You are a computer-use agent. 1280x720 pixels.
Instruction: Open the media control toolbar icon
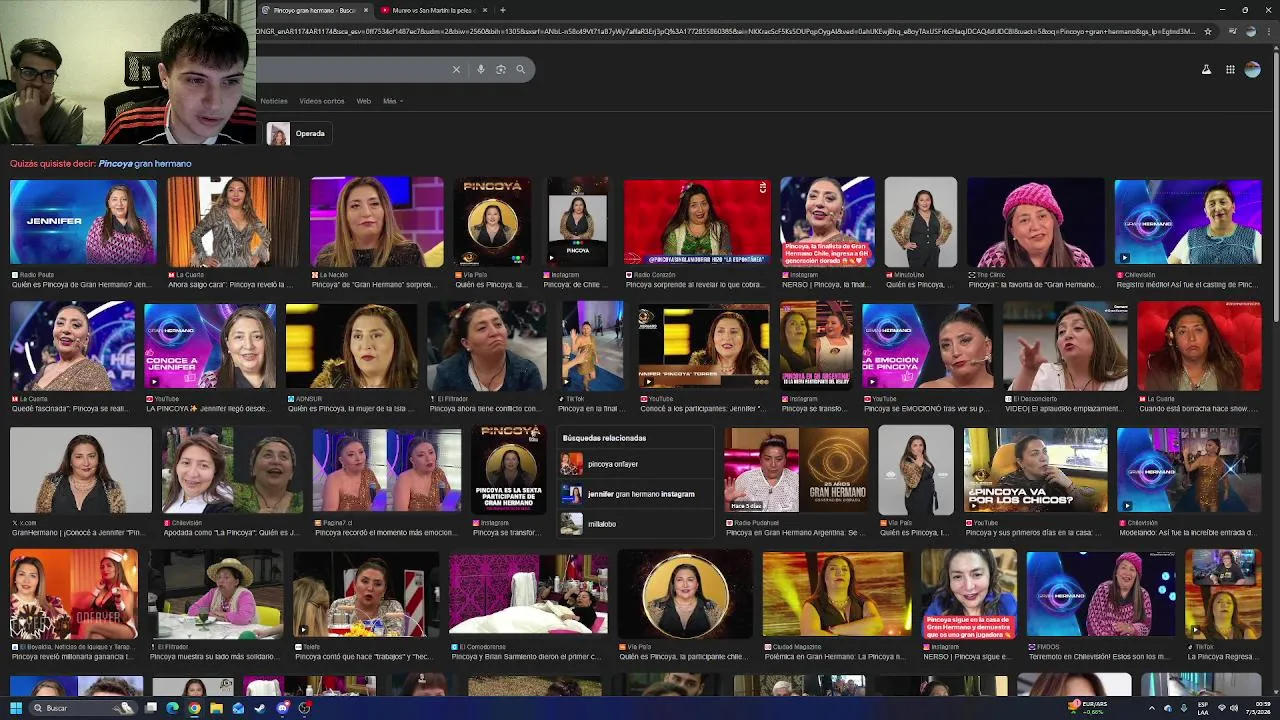point(1232,31)
